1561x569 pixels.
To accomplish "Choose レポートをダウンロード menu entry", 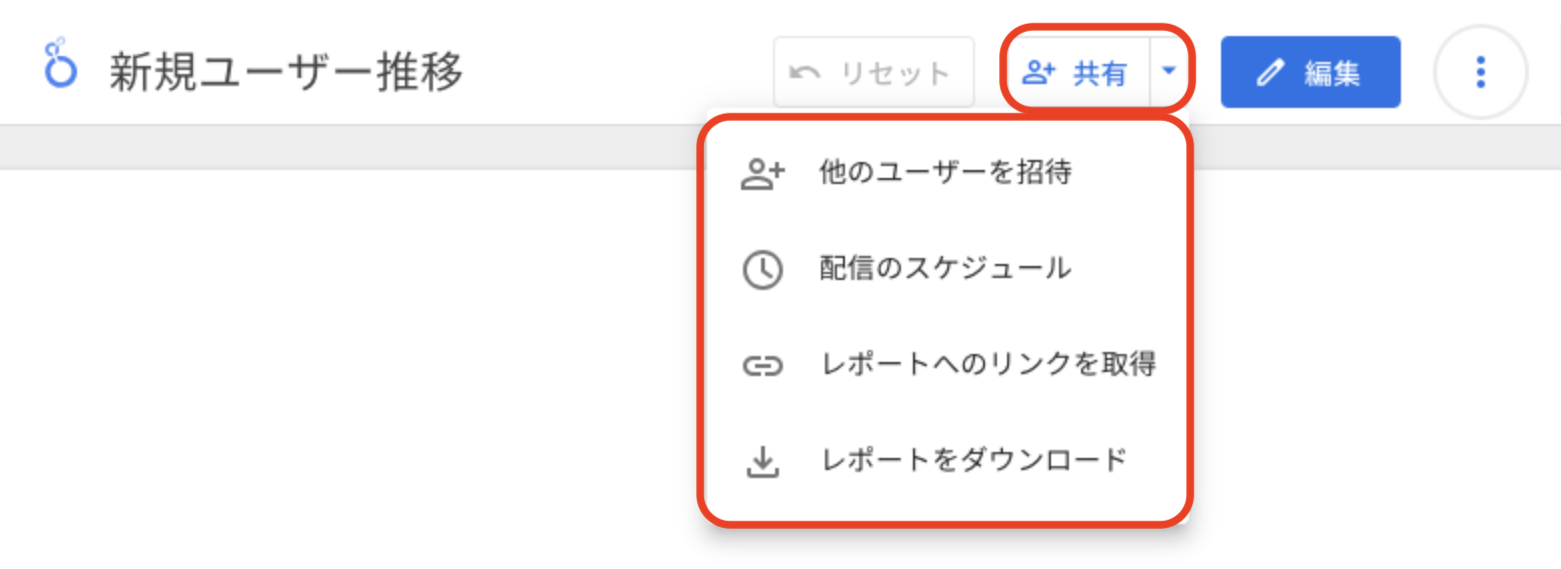I will pos(974,461).
